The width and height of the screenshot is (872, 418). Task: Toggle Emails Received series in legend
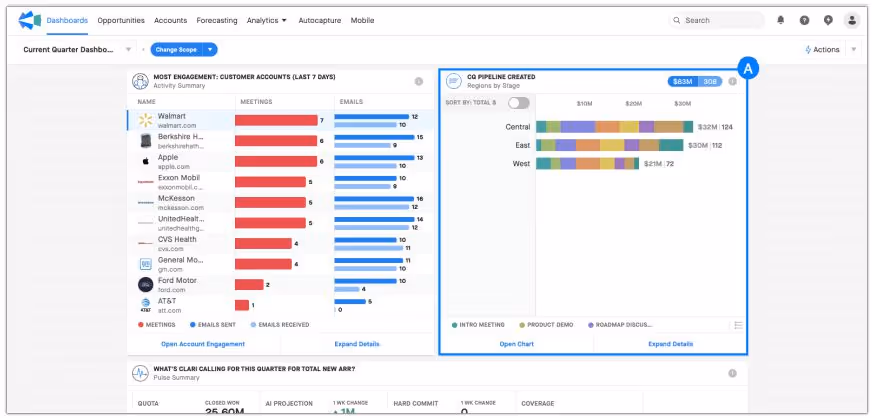pos(280,325)
